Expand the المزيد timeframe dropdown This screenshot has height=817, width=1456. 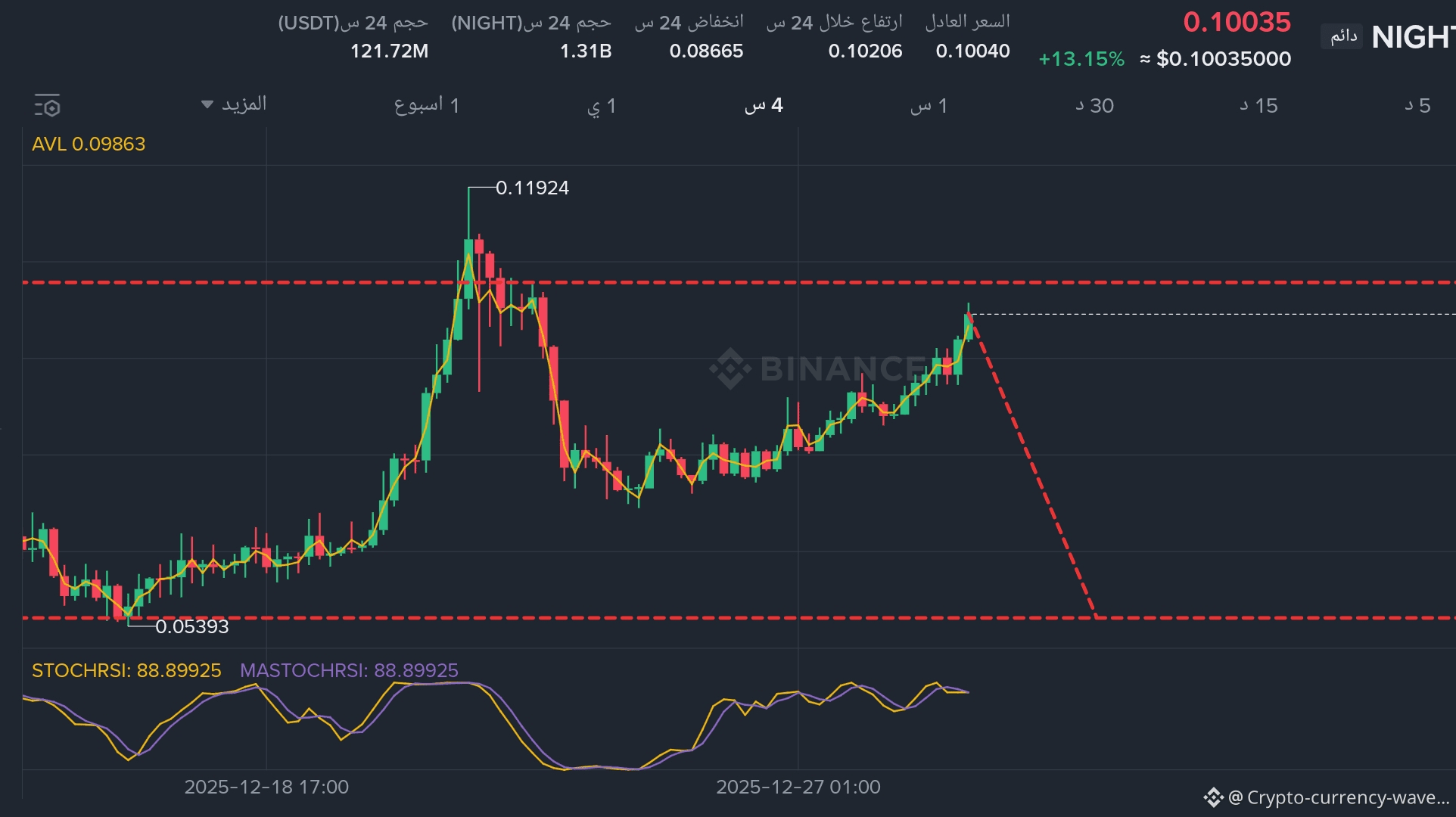click(x=234, y=104)
